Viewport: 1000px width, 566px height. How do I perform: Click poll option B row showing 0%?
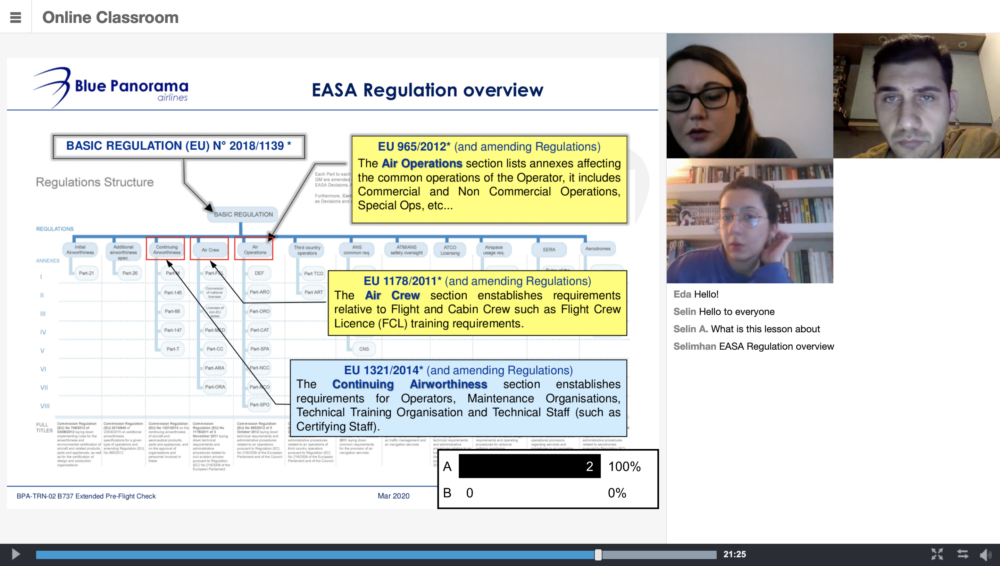coord(547,493)
